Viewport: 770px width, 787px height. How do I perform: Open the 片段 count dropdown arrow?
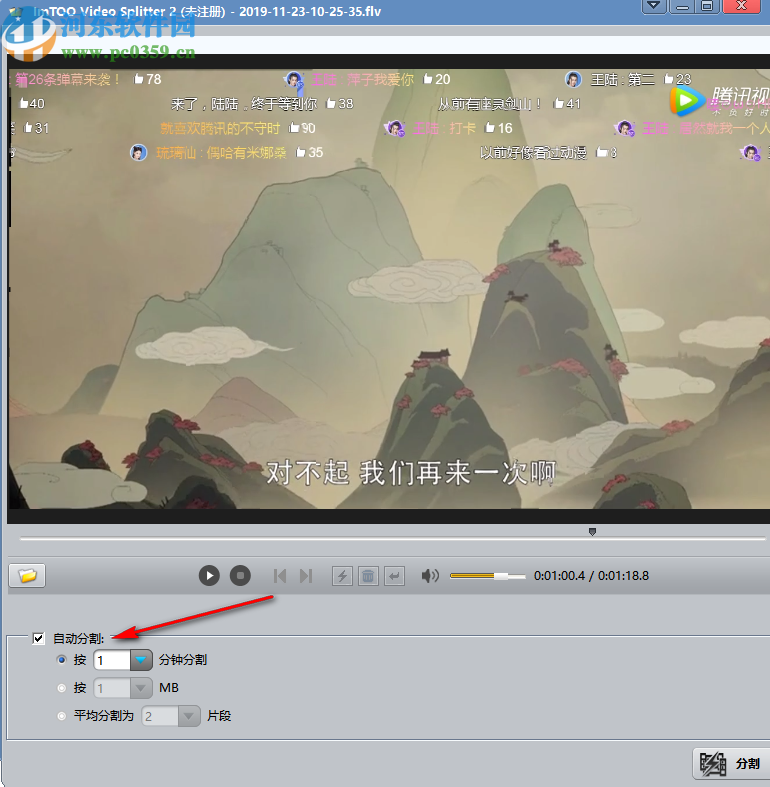click(x=189, y=716)
